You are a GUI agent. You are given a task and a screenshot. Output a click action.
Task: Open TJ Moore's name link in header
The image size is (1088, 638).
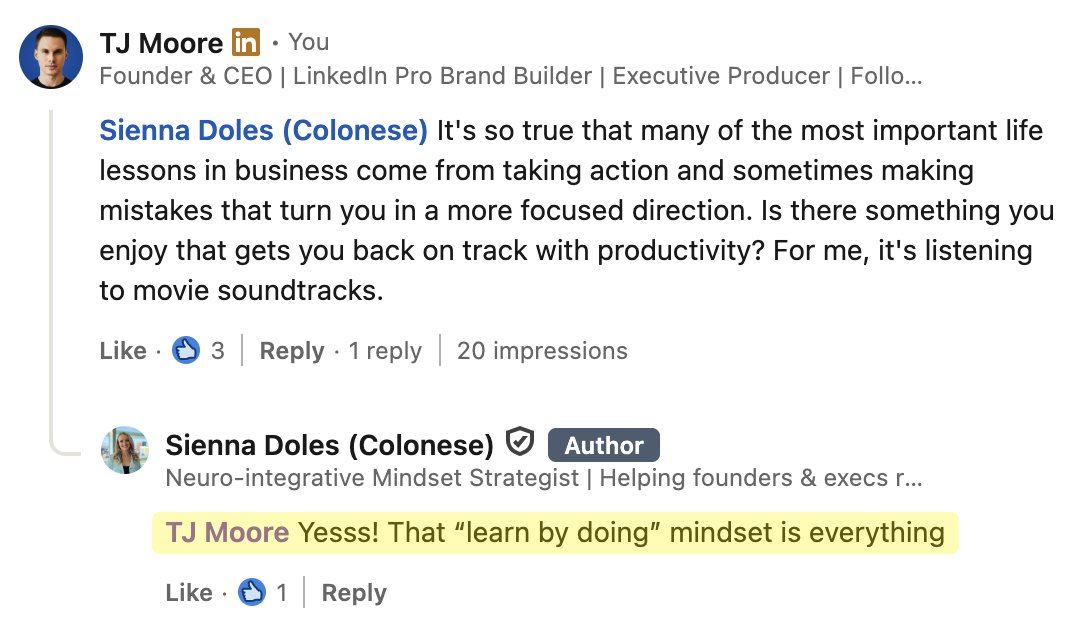pos(160,43)
